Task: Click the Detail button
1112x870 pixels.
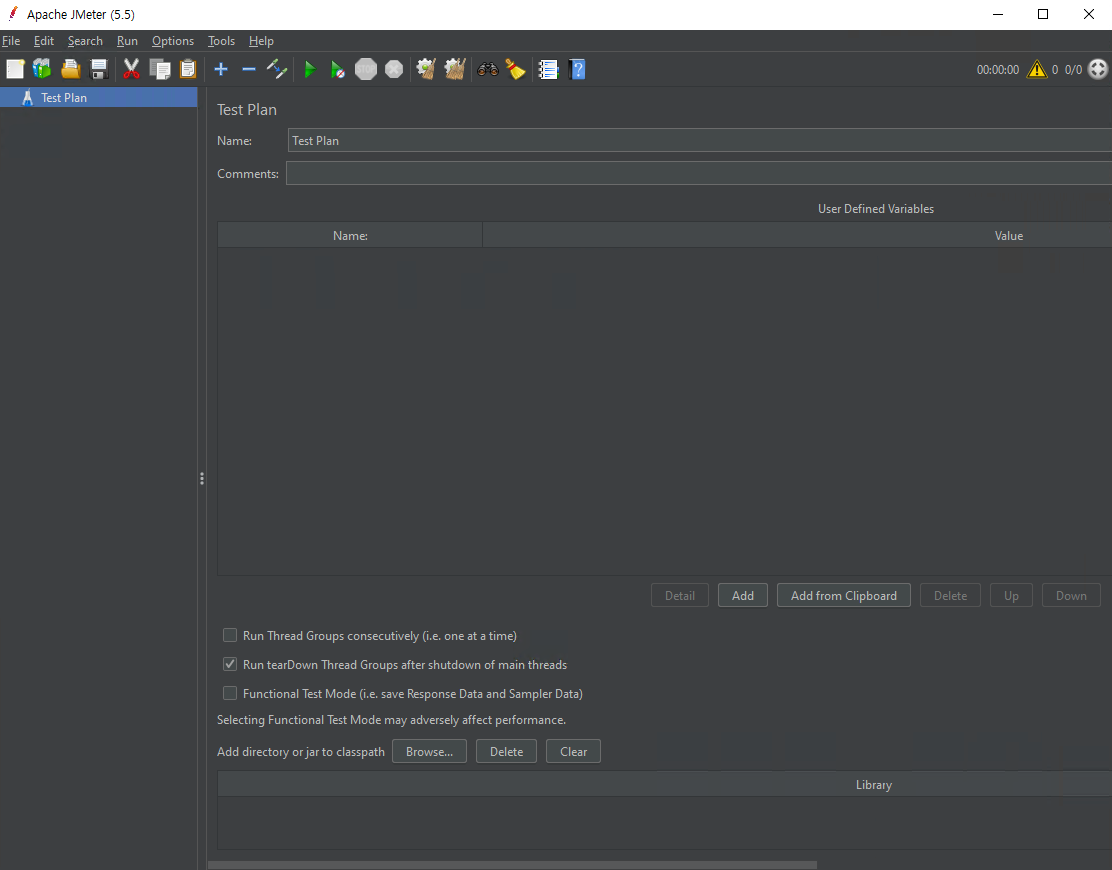Action: (679, 596)
